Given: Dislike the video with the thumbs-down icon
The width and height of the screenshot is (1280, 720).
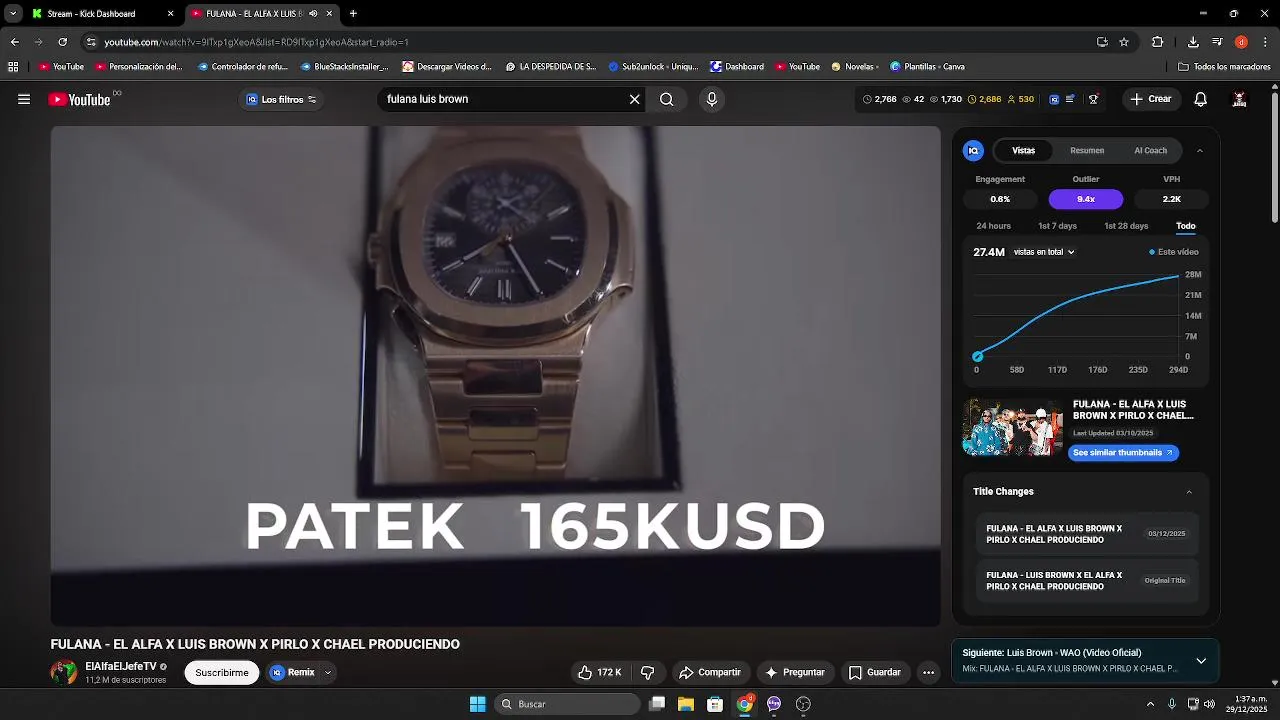Looking at the screenshot, I should pos(647,673).
